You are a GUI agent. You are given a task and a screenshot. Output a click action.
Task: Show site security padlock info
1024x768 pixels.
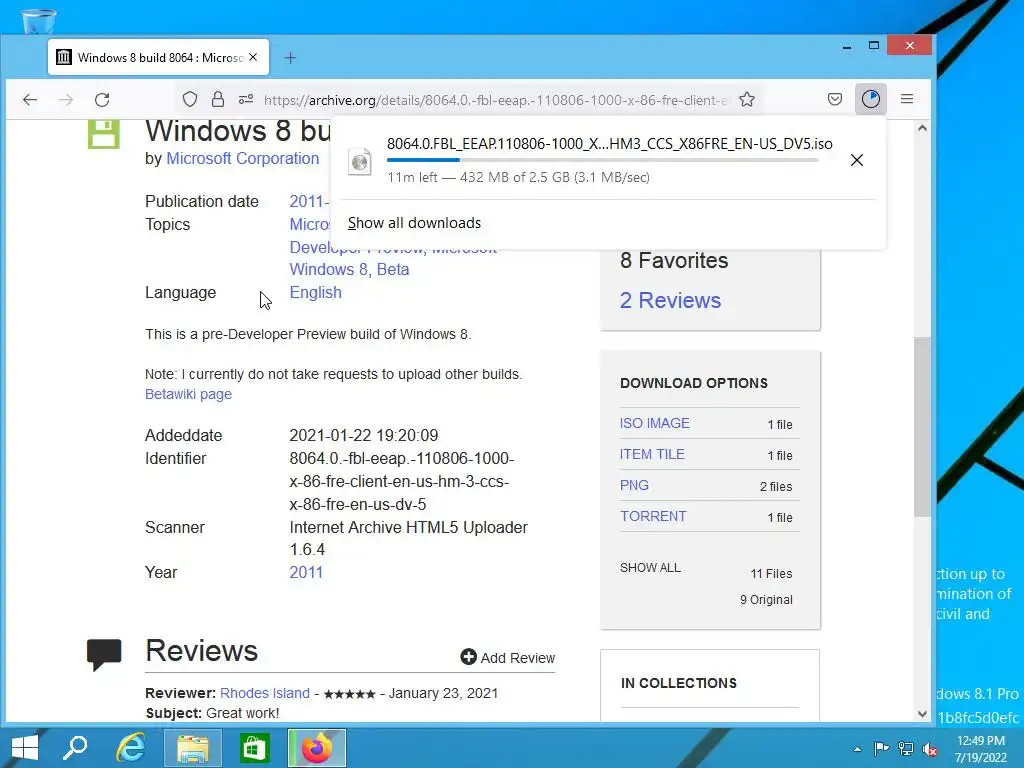coord(217,99)
